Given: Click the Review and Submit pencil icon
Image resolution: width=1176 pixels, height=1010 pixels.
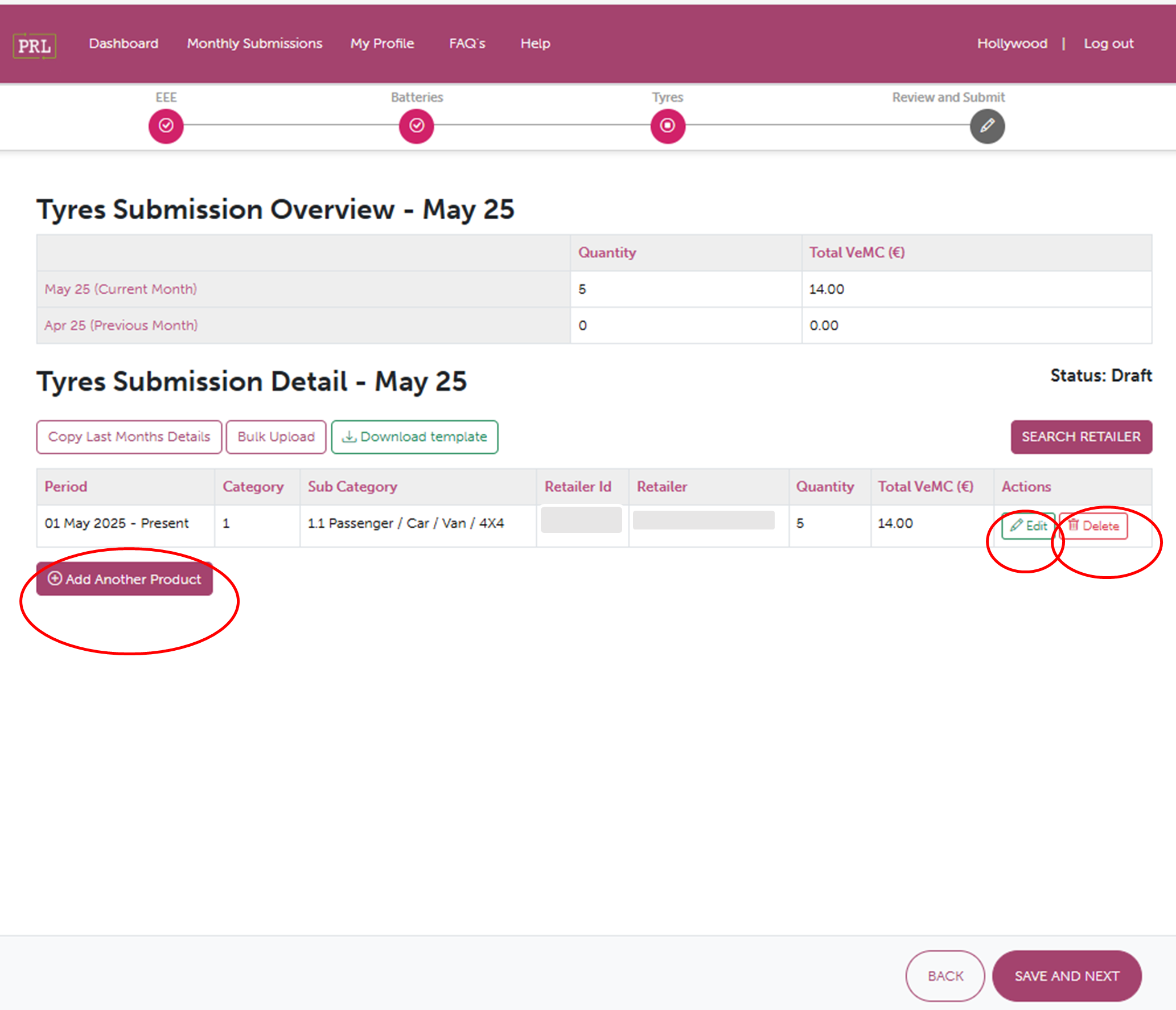Looking at the screenshot, I should [x=987, y=126].
